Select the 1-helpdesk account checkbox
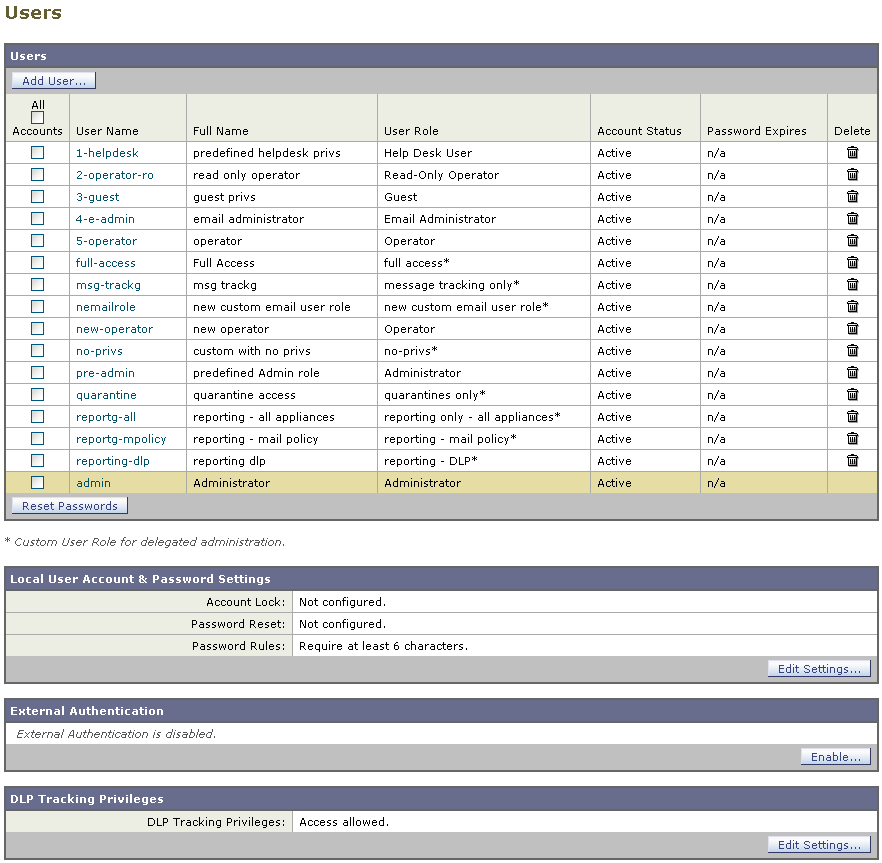Viewport: 882px width, 863px height. (38, 152)
